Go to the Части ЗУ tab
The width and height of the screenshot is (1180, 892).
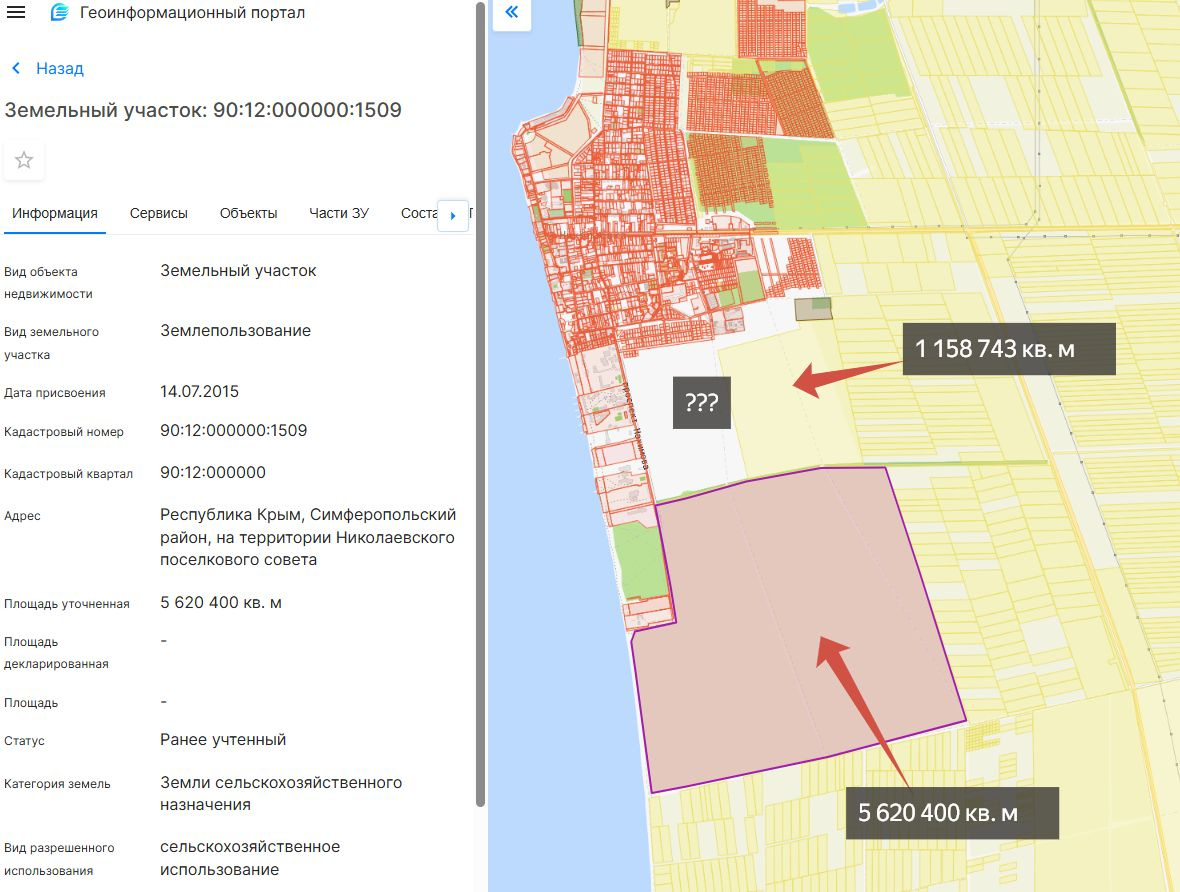point(339,213)
